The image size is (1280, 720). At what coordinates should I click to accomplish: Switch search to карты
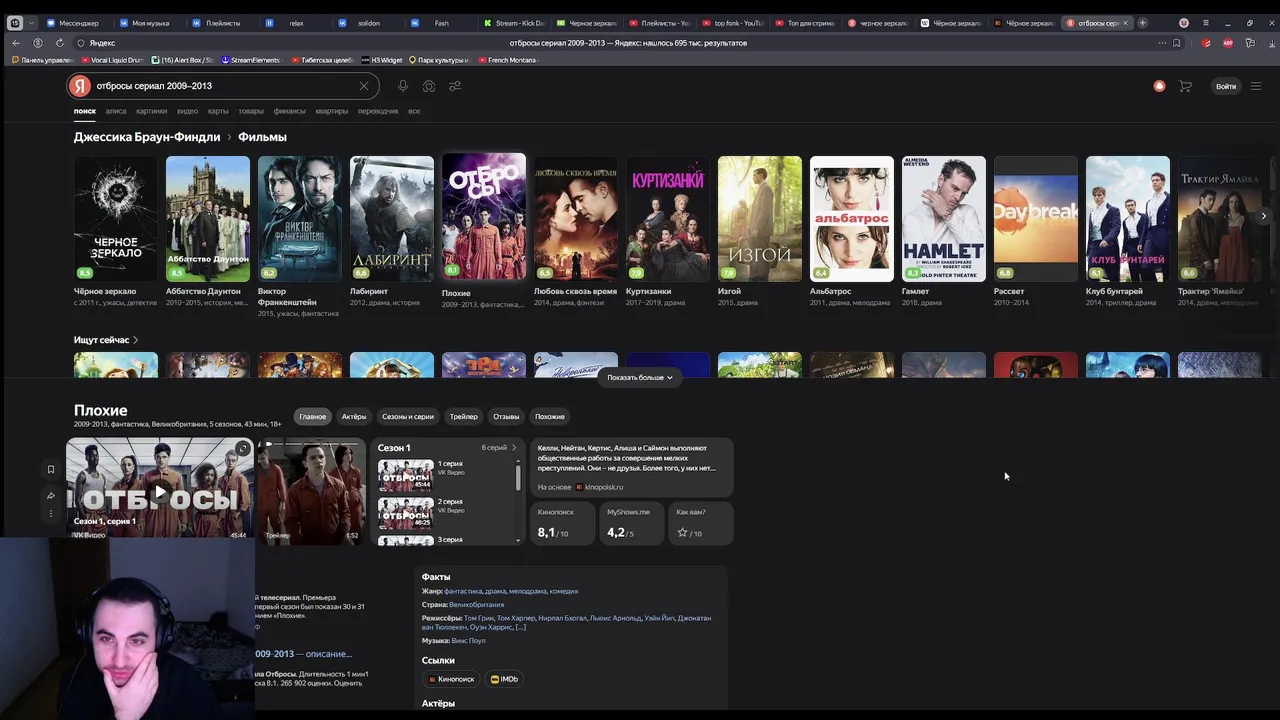coord(218,111)
